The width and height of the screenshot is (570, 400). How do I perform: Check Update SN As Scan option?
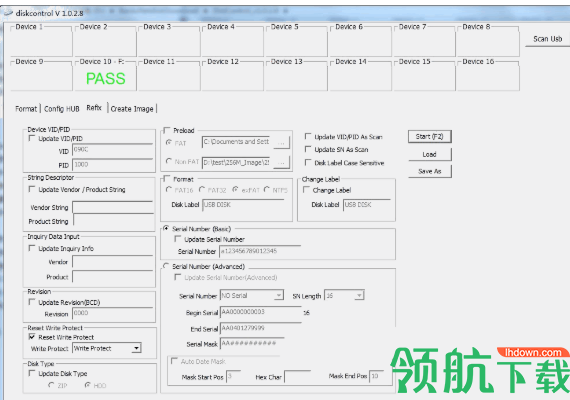[x=308, y=149]
